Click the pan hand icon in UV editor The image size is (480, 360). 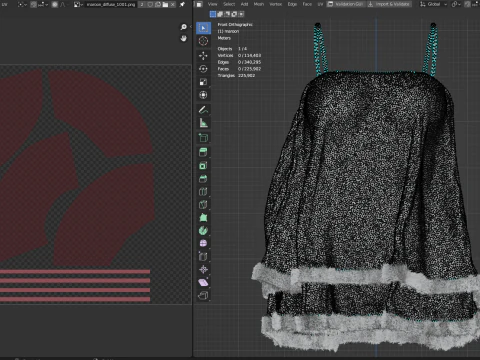pos(183,39)
